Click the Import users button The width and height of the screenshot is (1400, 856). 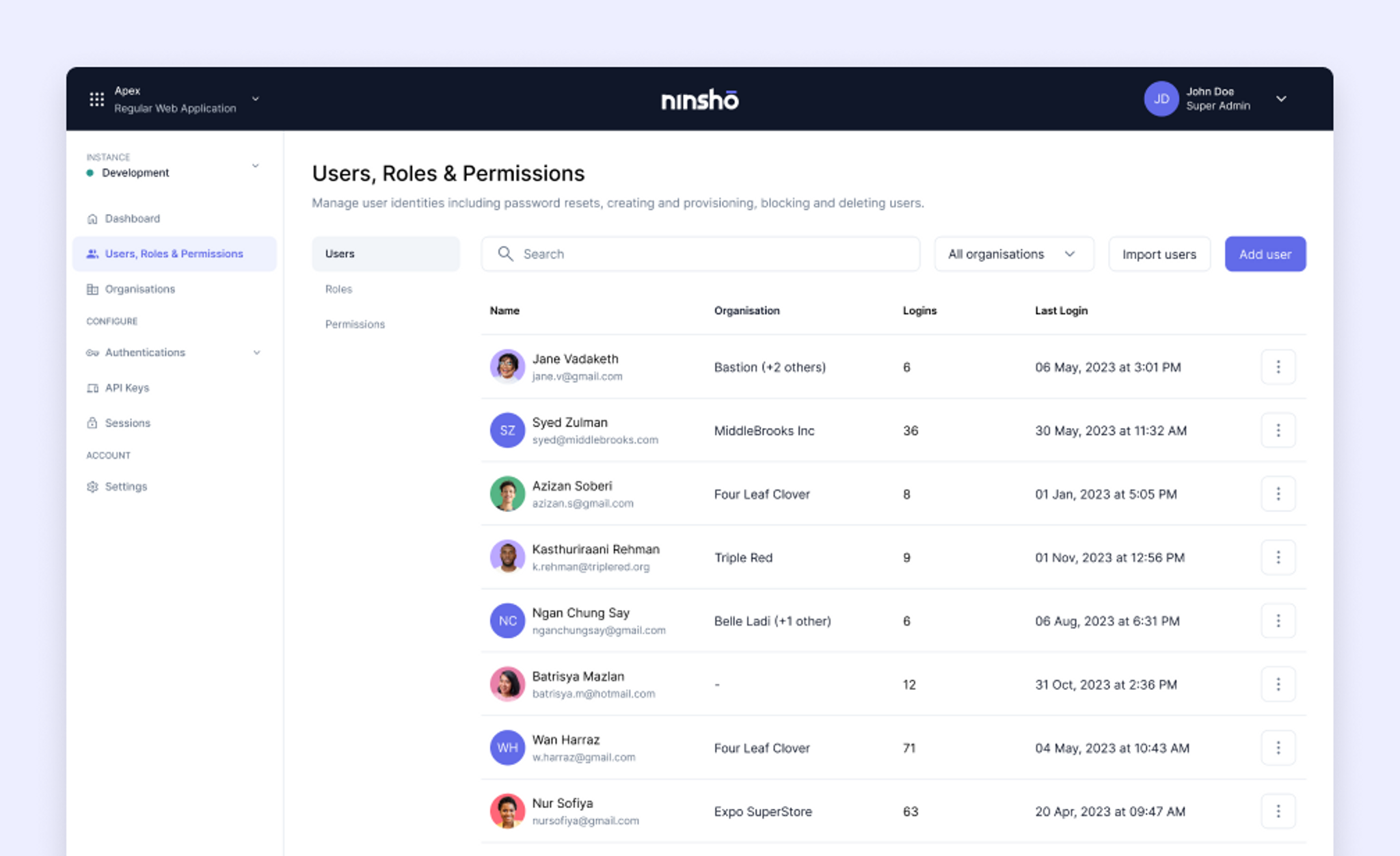click(x=1159, y=254)
